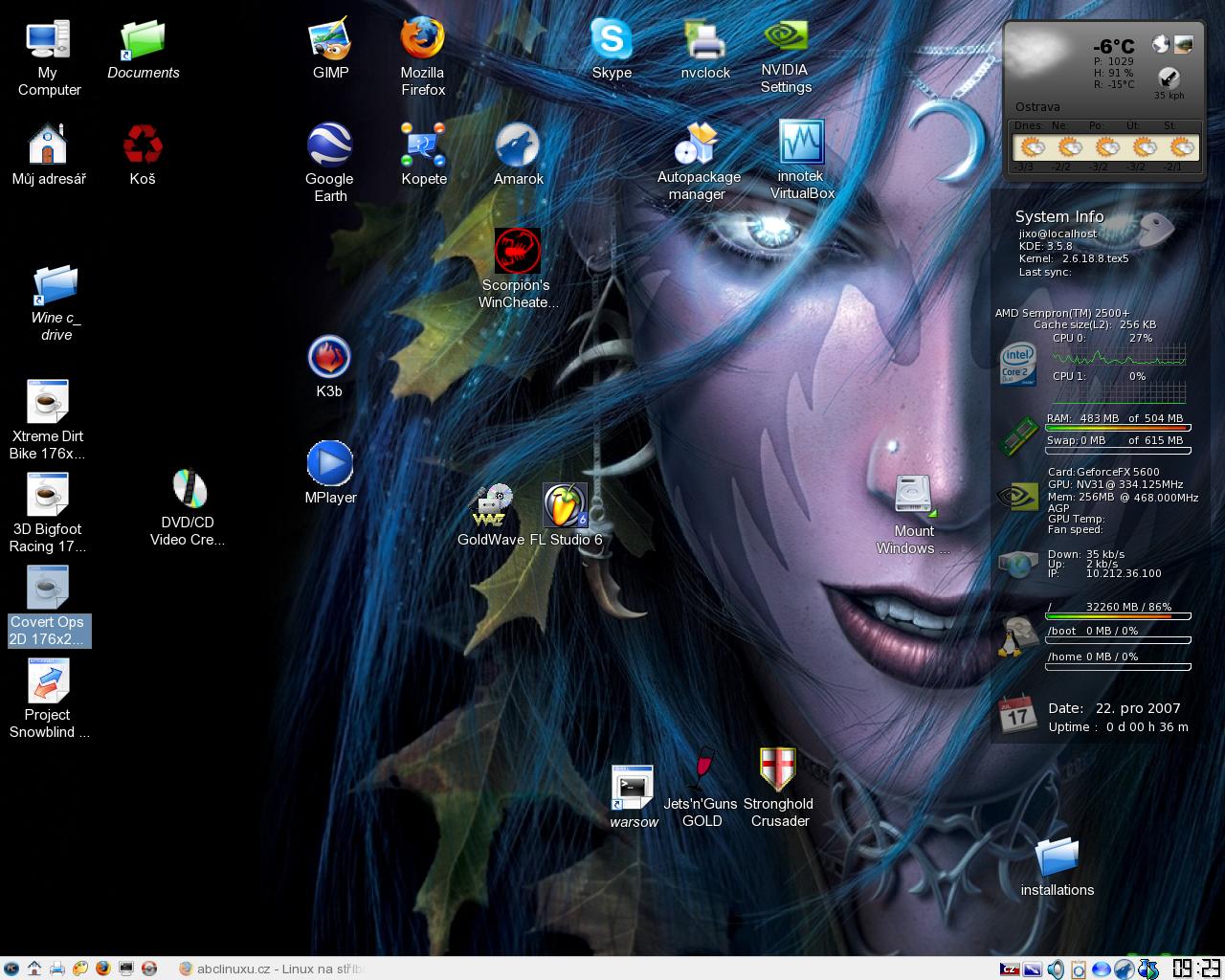
Task: Click the root partition usage bar
Action: [1118, 617]
